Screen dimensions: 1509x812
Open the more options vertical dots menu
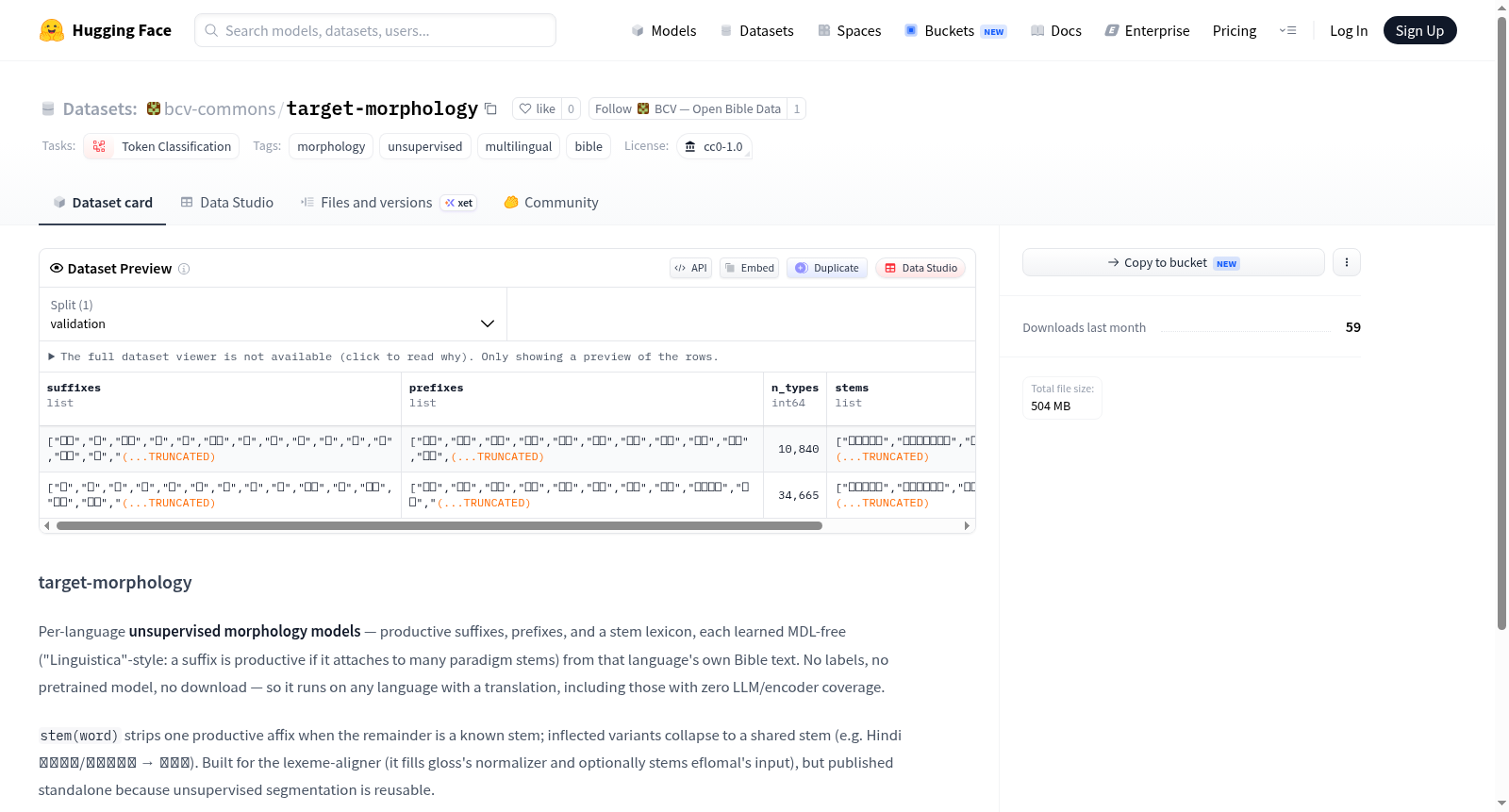tap(1347, 262)
